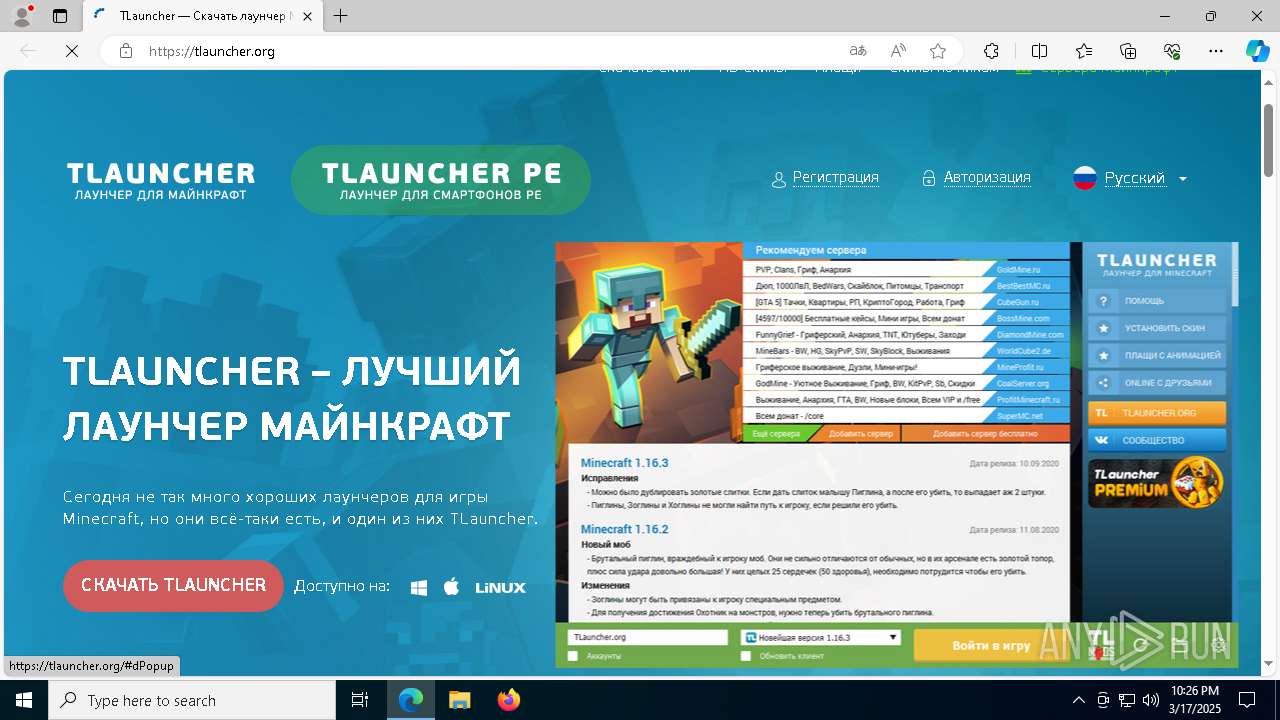Click the Edge icon in the taskbar

coord(411,700)
